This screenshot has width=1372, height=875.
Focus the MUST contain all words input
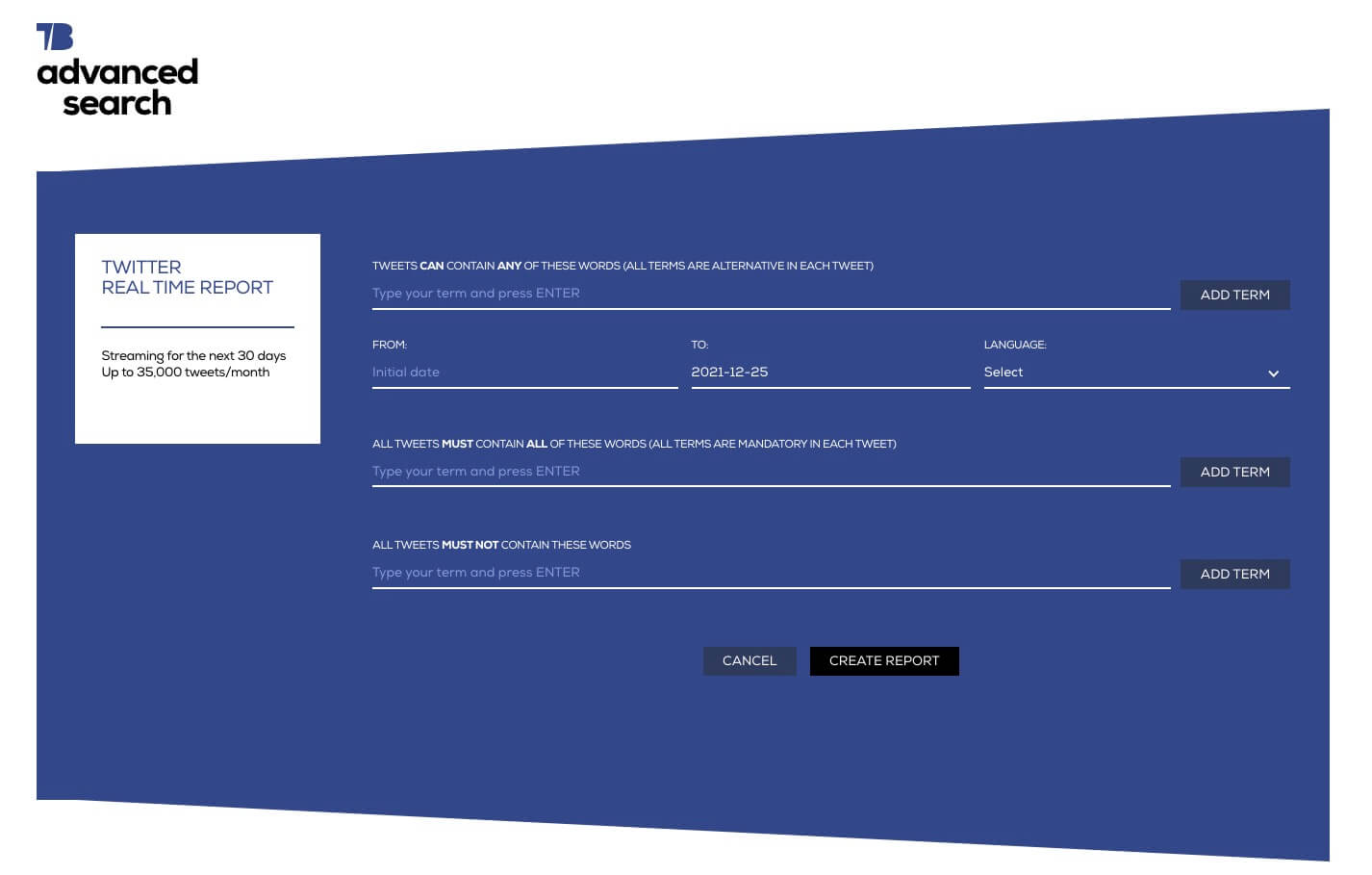tap(673, 472)
